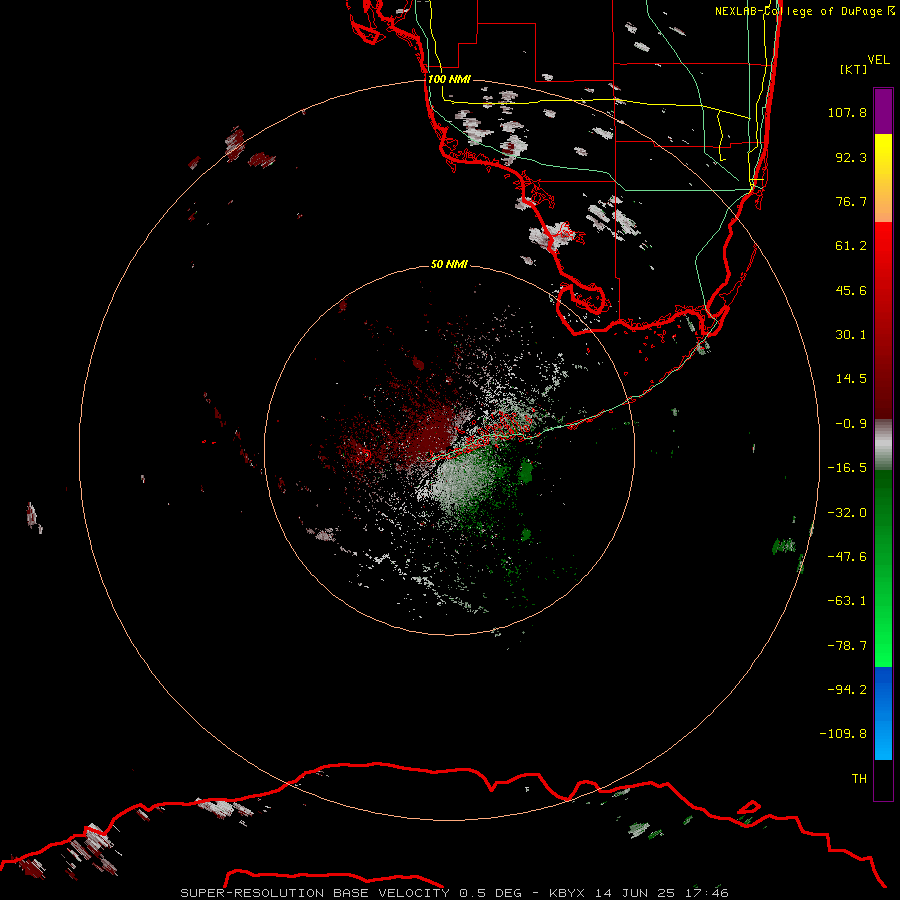Click the Super-Resolution Base Velocity caption
This screenshot has height=900, width=900.
[x=454, y=893]
